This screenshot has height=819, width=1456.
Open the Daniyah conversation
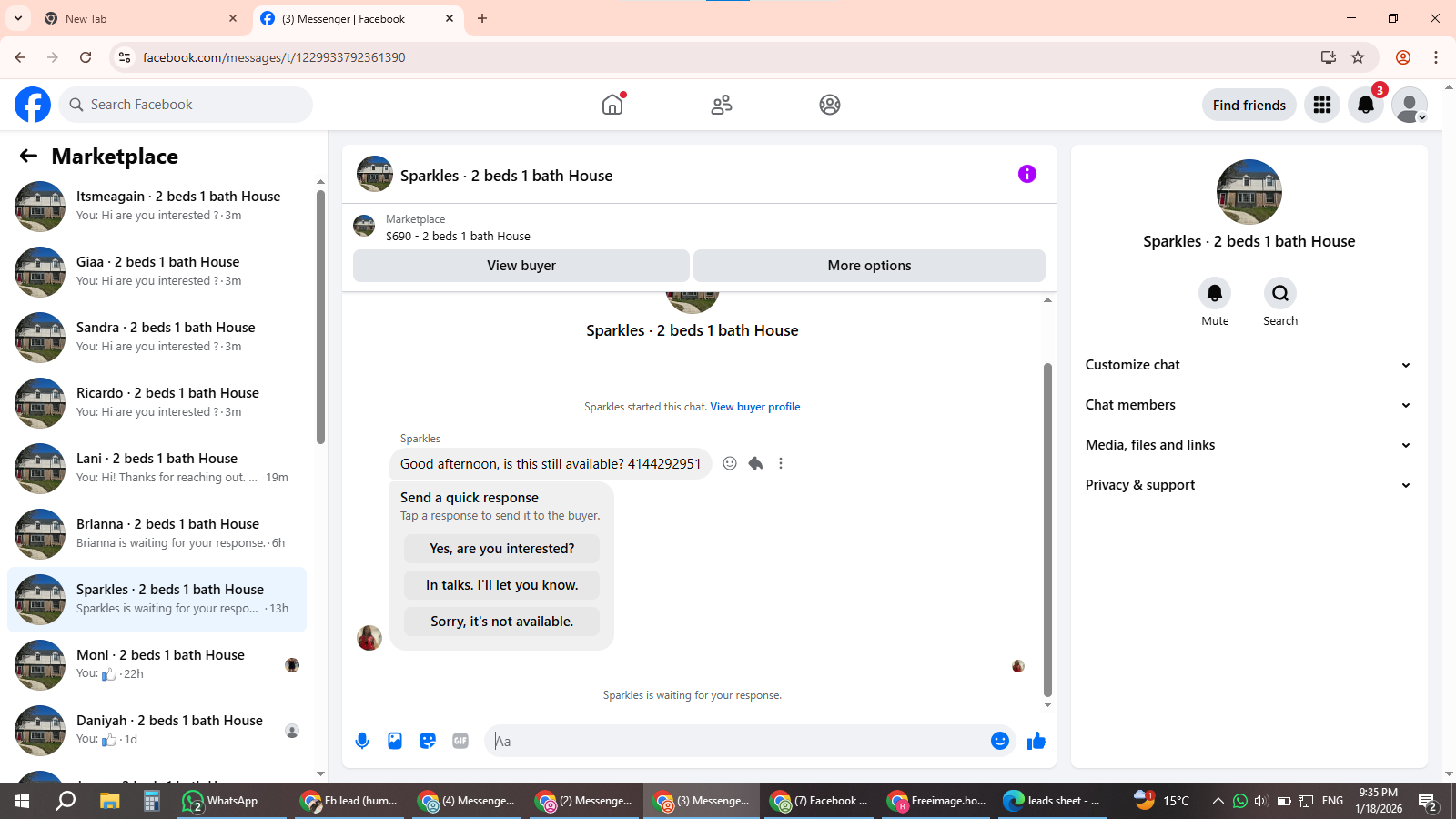click(x=157, y=731)
